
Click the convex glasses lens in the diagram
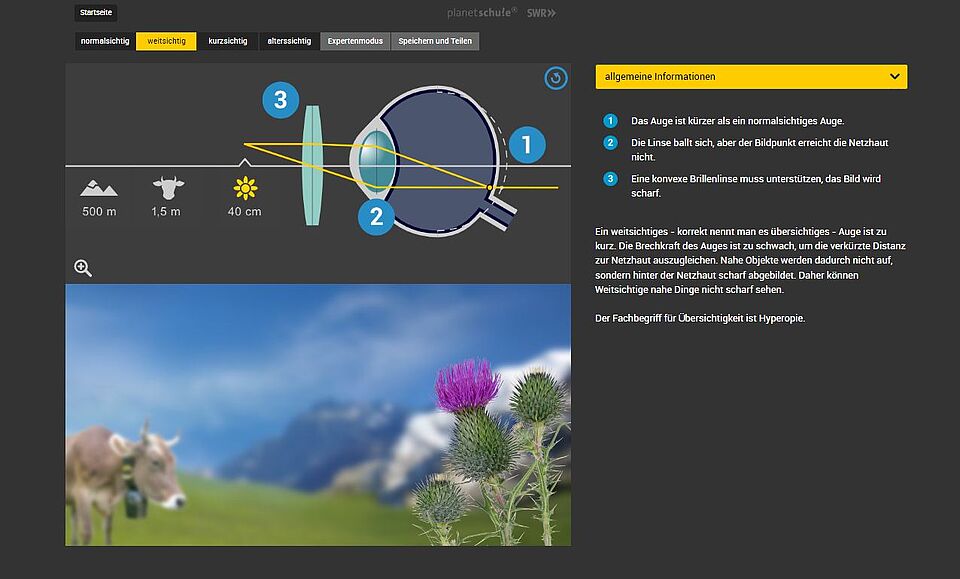pos(312,165)
